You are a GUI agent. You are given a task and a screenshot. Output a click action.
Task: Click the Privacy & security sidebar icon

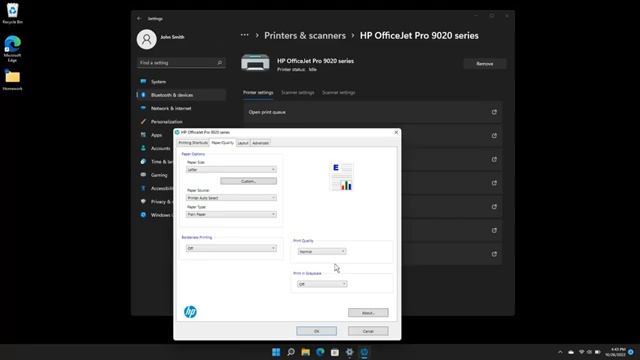(x=143, y=202)
